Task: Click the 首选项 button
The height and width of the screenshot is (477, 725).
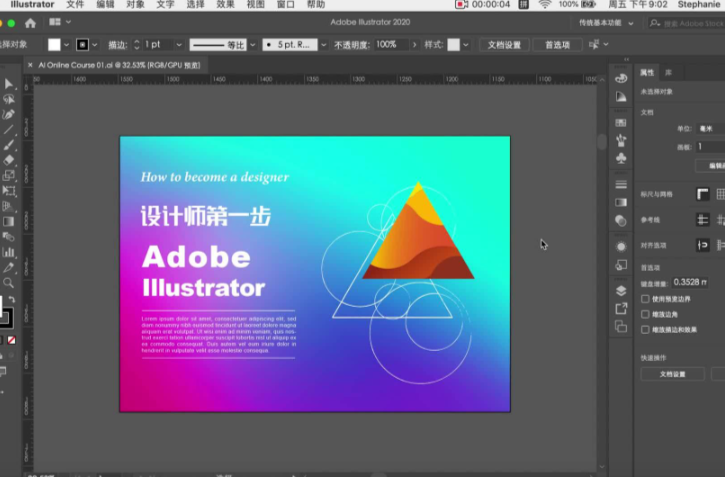Action: tap(557, 45)
